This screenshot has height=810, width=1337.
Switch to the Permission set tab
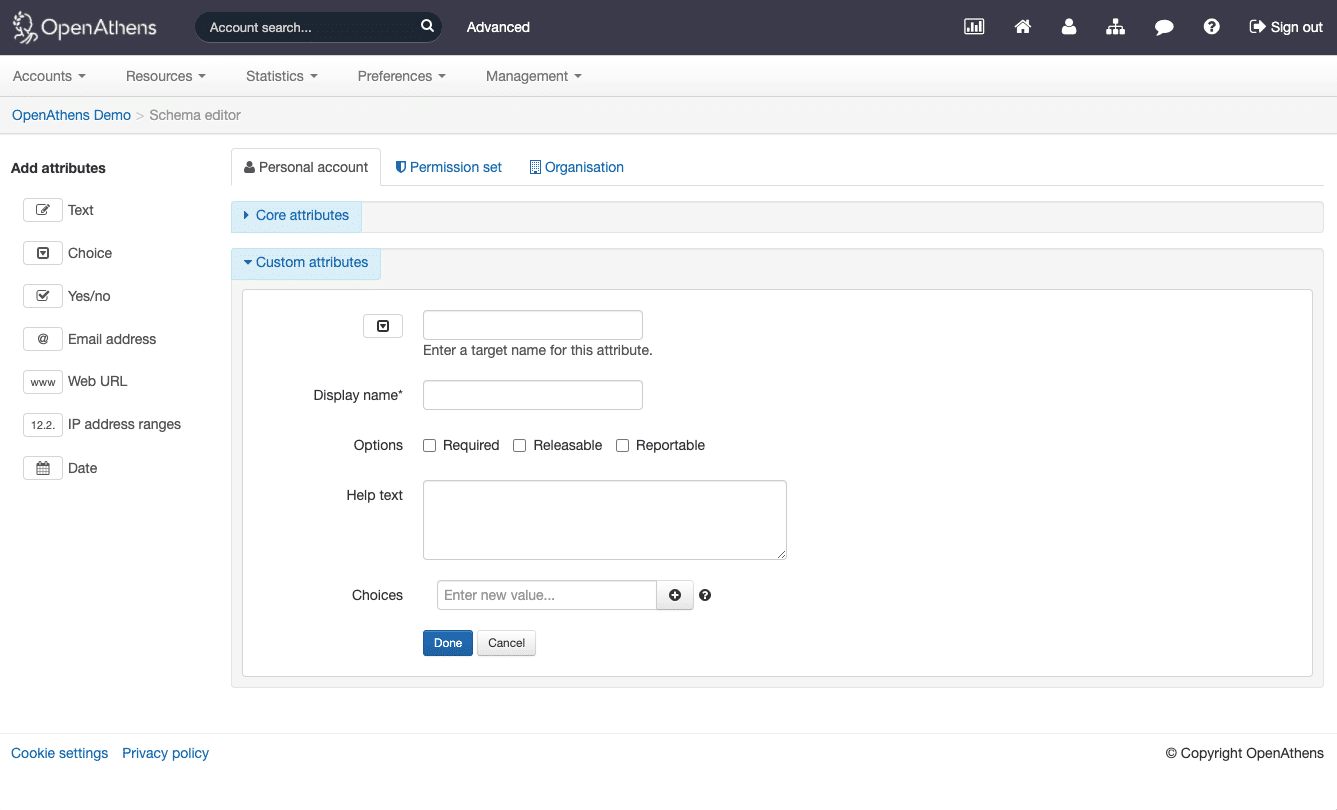(448, 167)
